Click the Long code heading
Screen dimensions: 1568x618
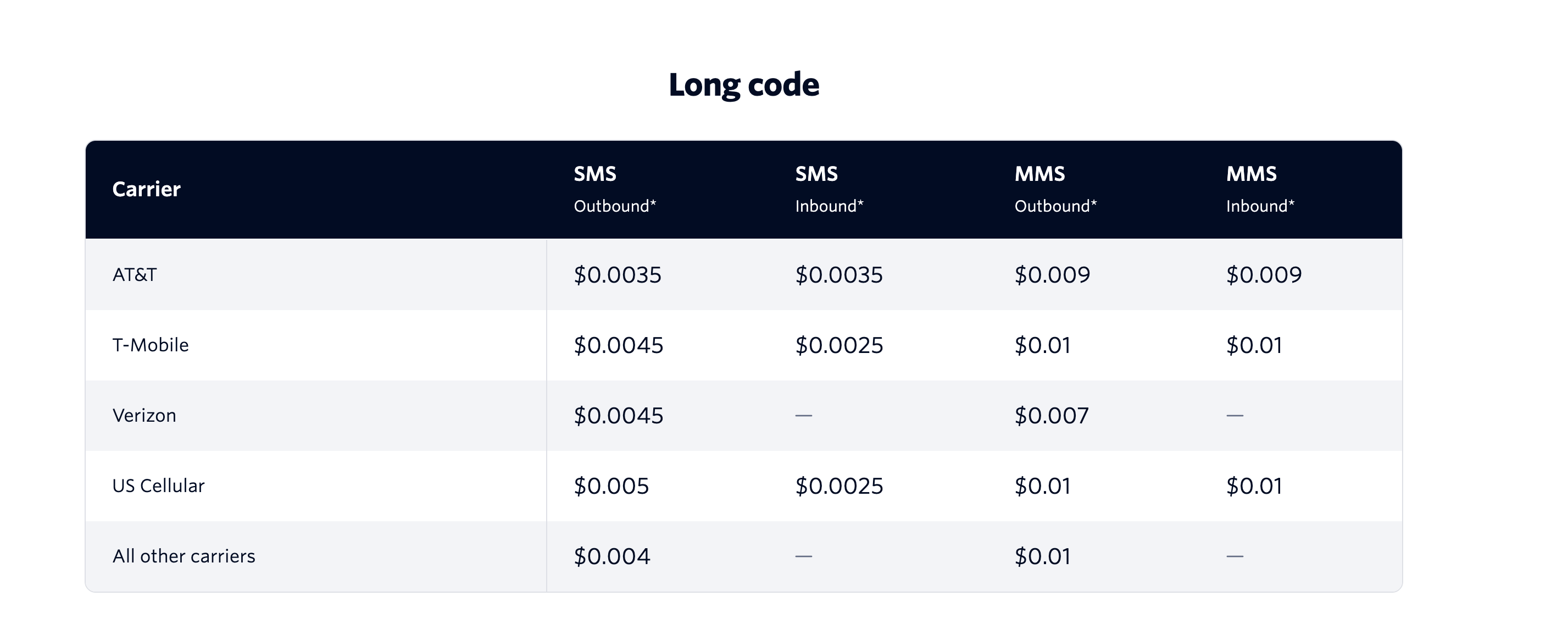744,85
